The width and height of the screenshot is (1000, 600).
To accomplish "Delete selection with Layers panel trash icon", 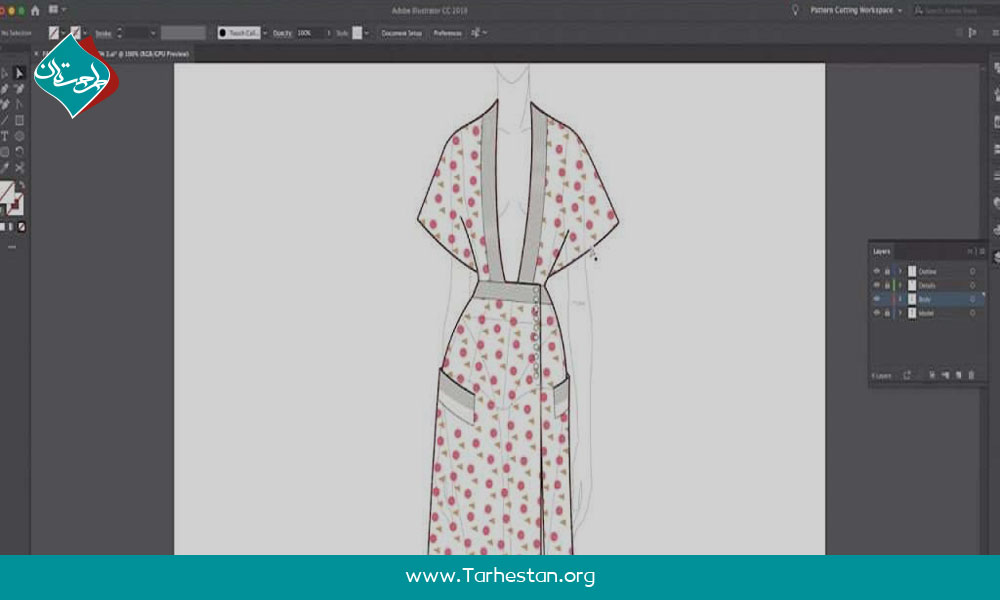I will pyautogui.click(x=971, y=376).
